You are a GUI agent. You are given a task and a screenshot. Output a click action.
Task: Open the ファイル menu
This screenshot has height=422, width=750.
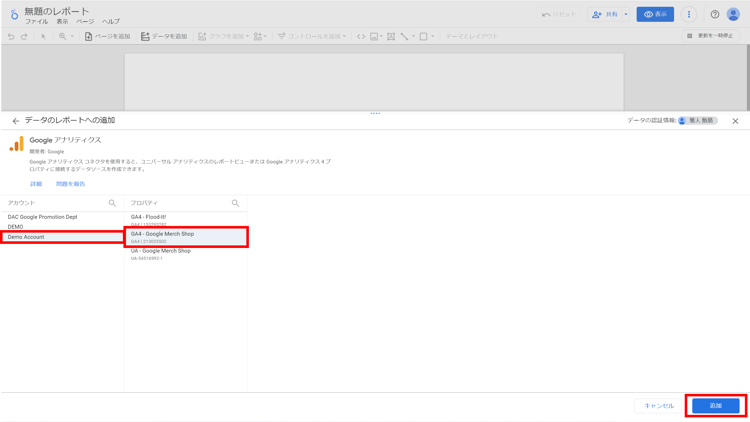pyautogui.click(x=36, y=22)
